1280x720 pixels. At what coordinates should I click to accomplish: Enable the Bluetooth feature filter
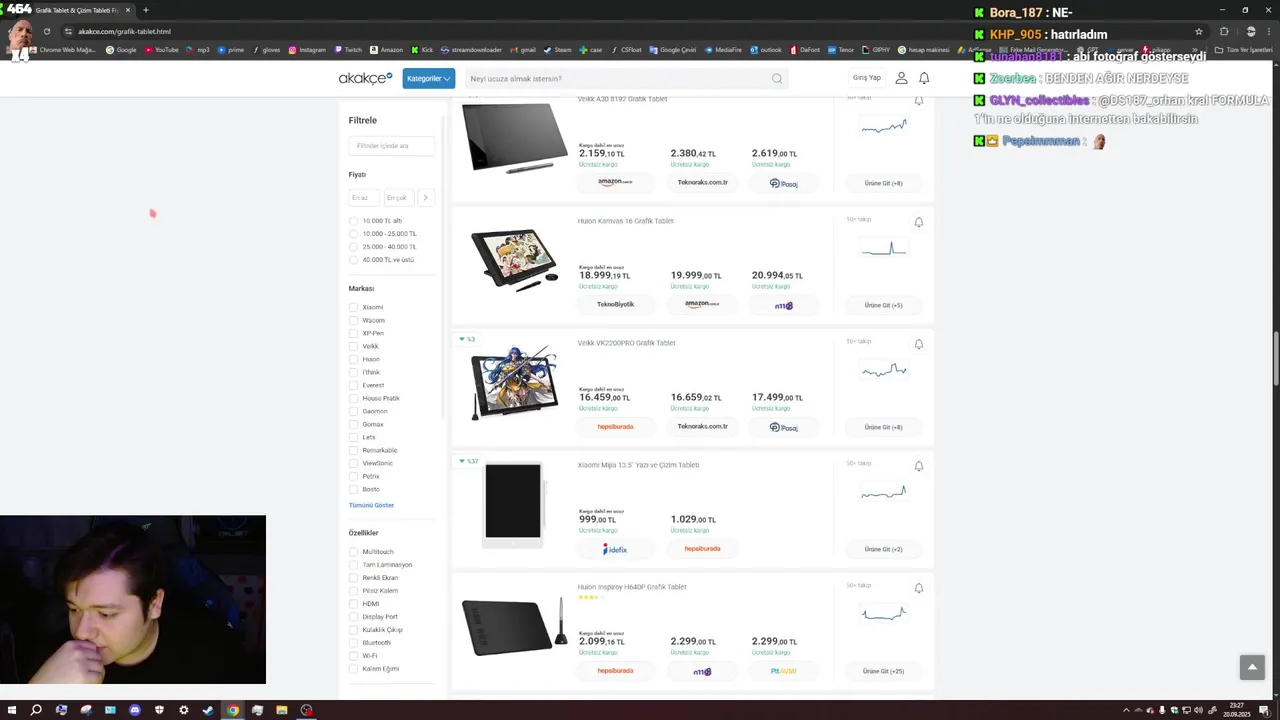[x=353, y=643]
